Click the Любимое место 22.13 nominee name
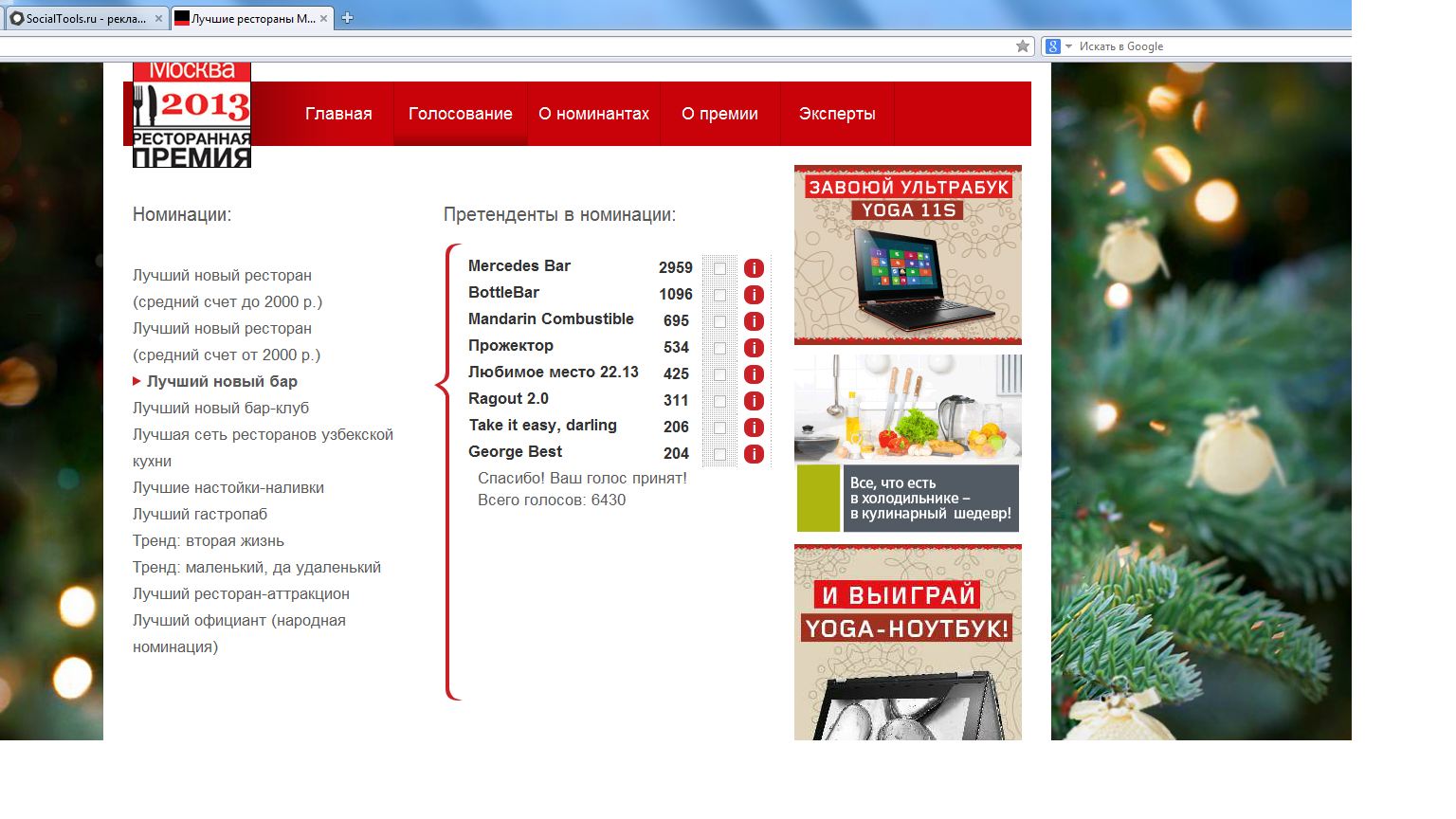Screen dimensions: 1456x819 tap(554, 373)
